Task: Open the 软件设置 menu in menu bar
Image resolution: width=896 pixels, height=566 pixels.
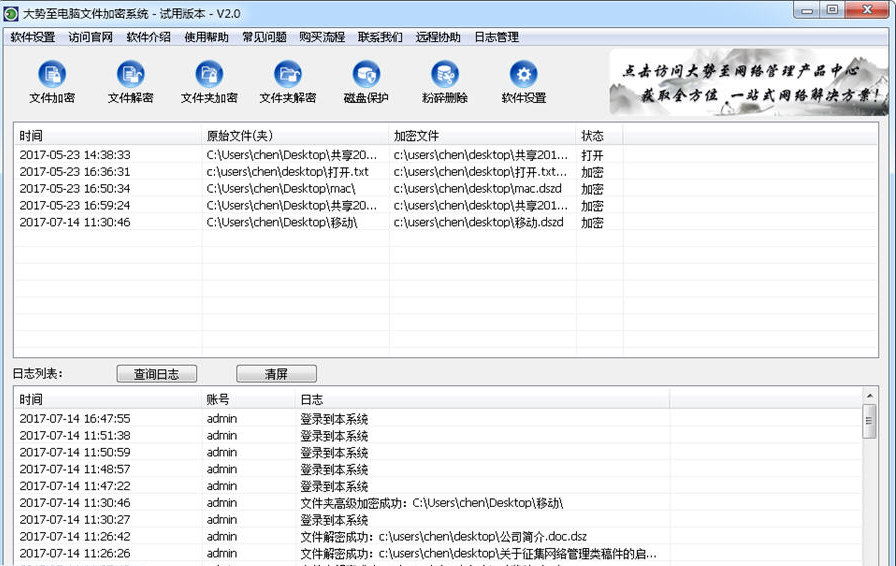Action: pyautogui.click(x=33, y=37)
